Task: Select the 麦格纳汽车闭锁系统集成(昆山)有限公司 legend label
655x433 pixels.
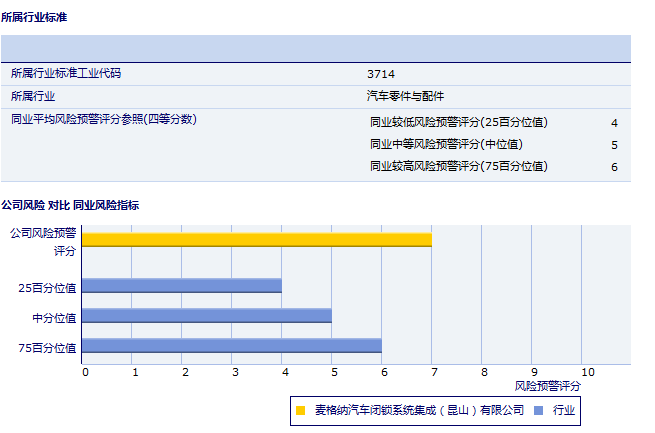Action: point(419,410)
